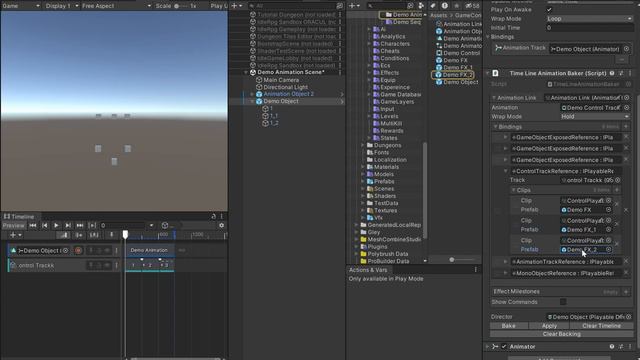The width and height of the screenshot is (640, 360).
Task: Open Timeline add track plus menu
Action: (x=16, y=235)
